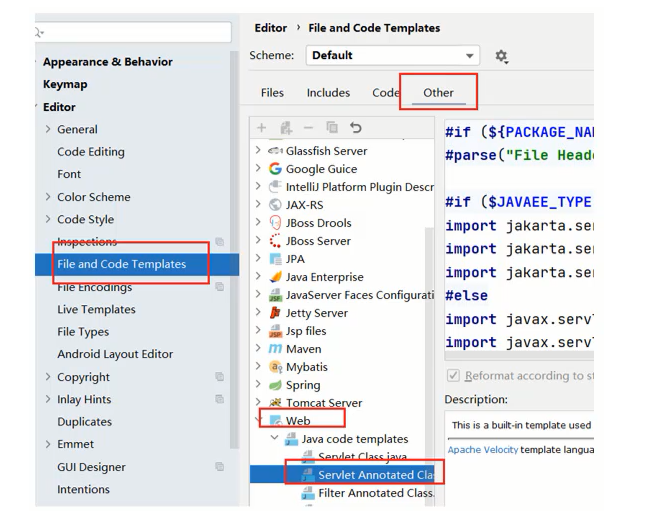Viewport: 647px width, 518px height.
Task: Open the Keymap settings
Action: click(x=65, y=84)
